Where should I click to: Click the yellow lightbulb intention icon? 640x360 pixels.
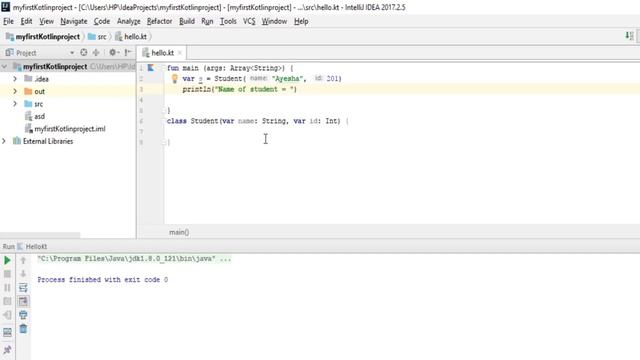pos(174,78)
